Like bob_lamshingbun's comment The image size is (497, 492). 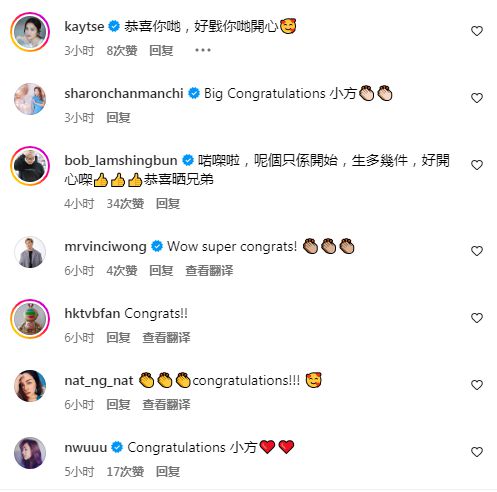477,165
